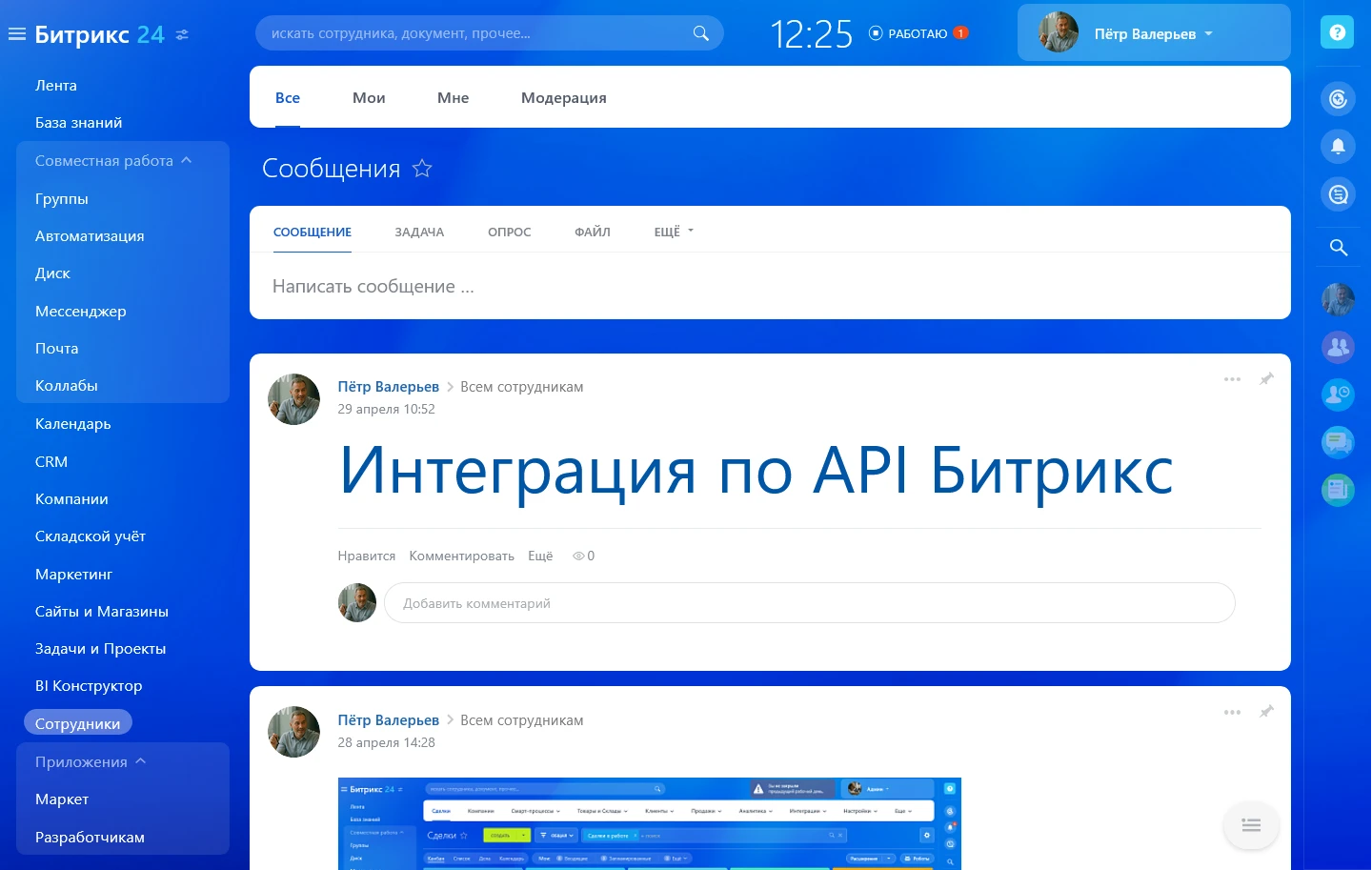Click the Добавить комментарий input field

pos(810,602)
